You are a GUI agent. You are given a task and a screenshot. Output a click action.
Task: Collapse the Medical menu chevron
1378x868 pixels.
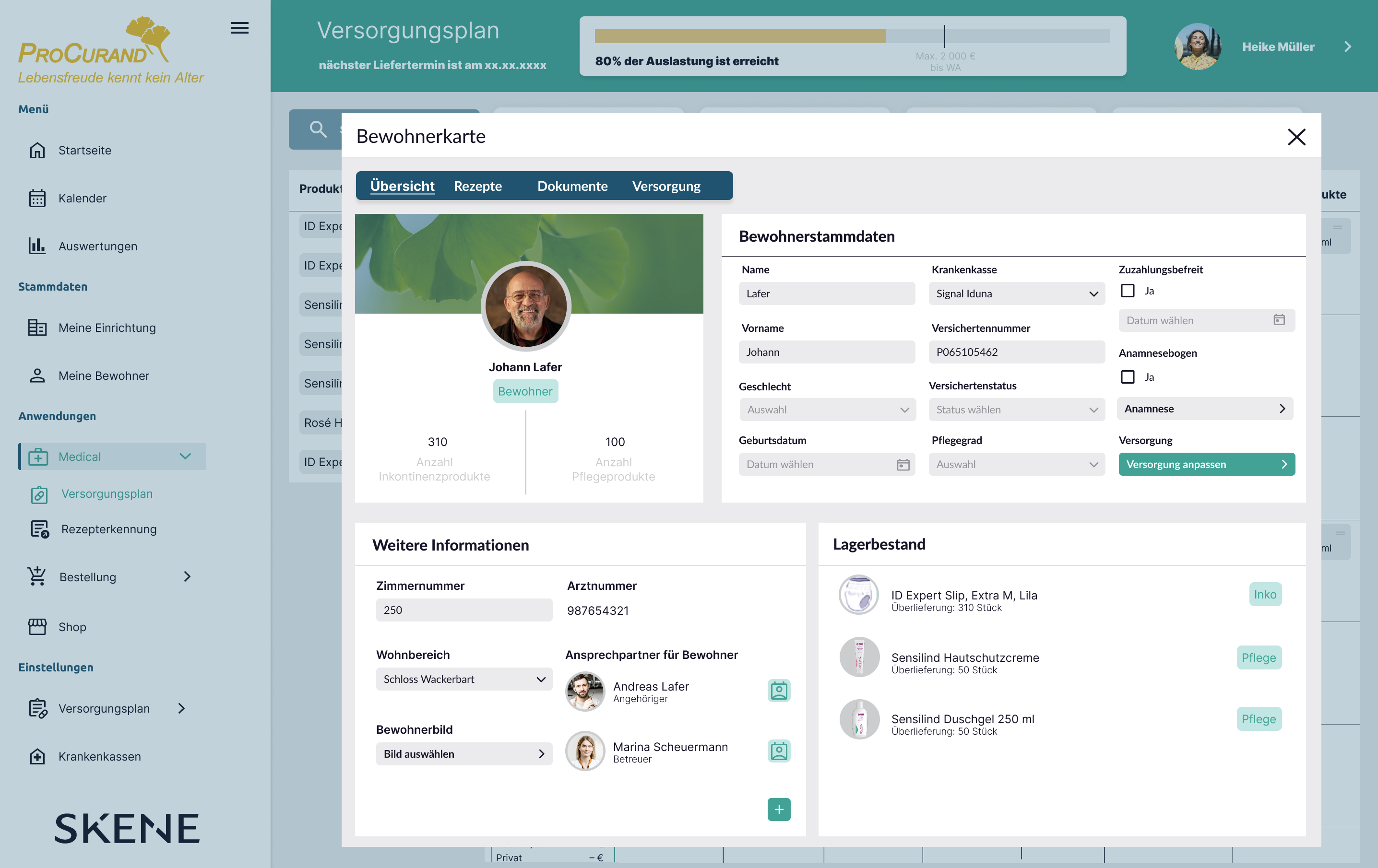tap(185, 457)
